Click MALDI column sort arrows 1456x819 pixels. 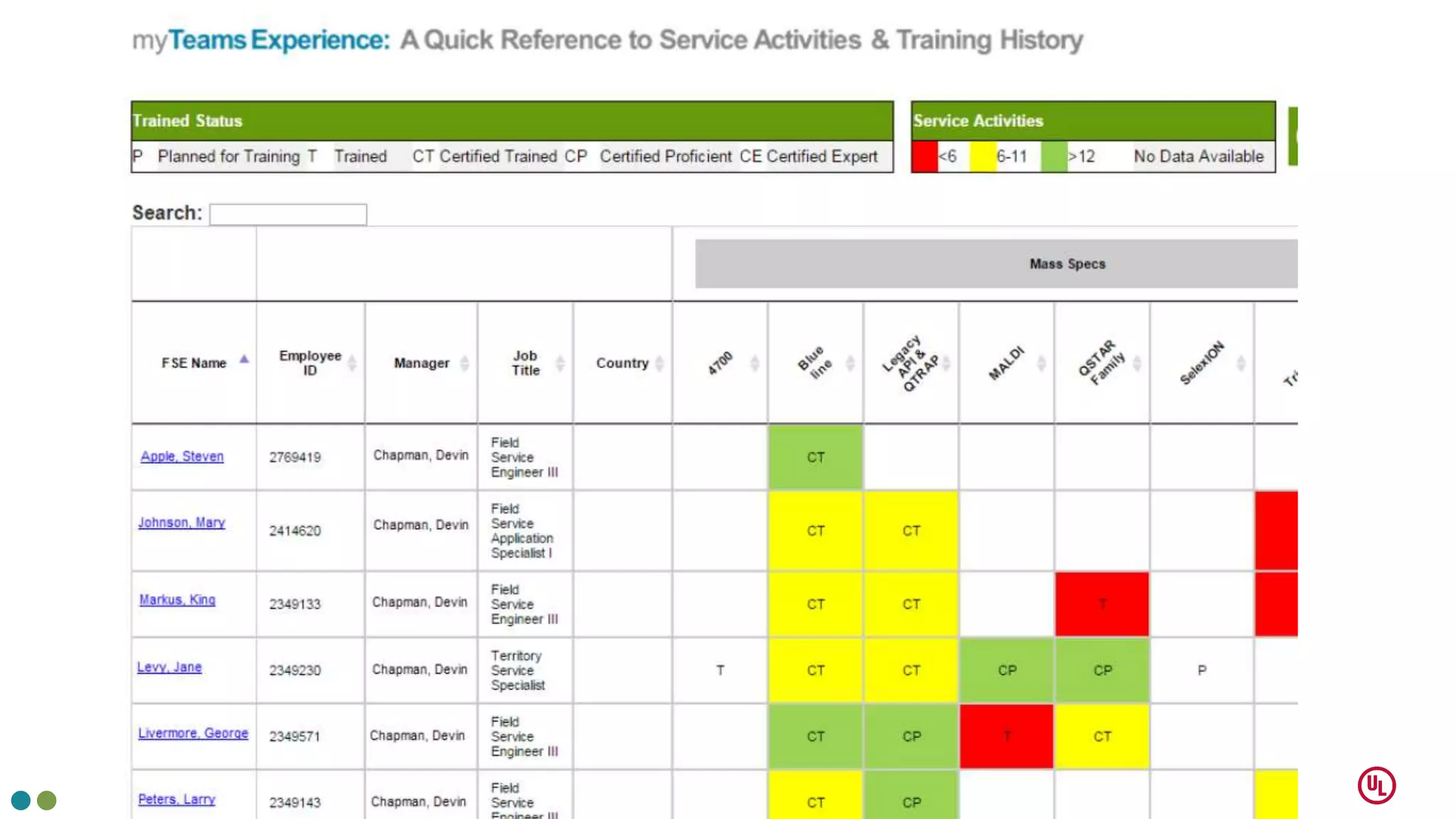coord(1042,363)
